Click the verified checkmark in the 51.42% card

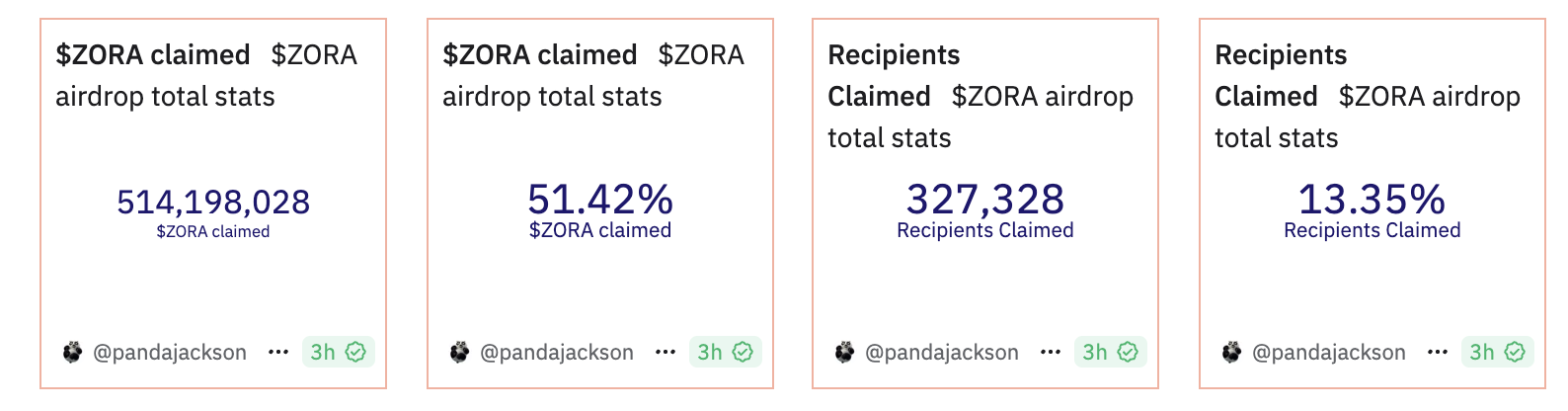(743, 353)
